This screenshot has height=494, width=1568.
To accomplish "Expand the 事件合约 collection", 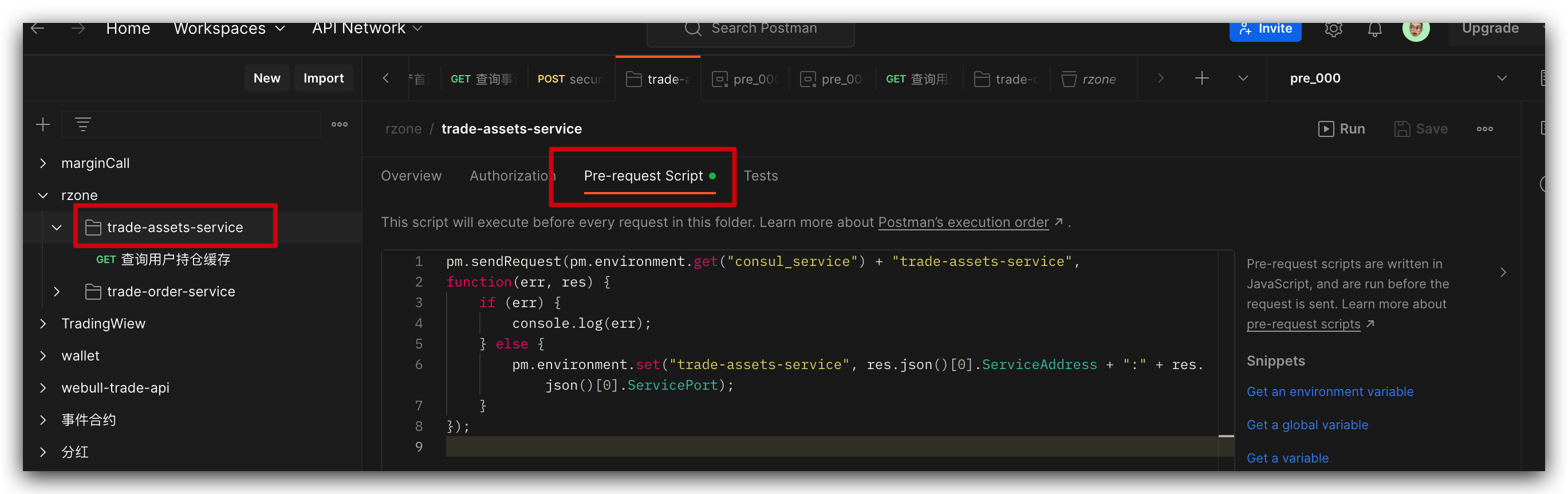I will tap(42, 419).
